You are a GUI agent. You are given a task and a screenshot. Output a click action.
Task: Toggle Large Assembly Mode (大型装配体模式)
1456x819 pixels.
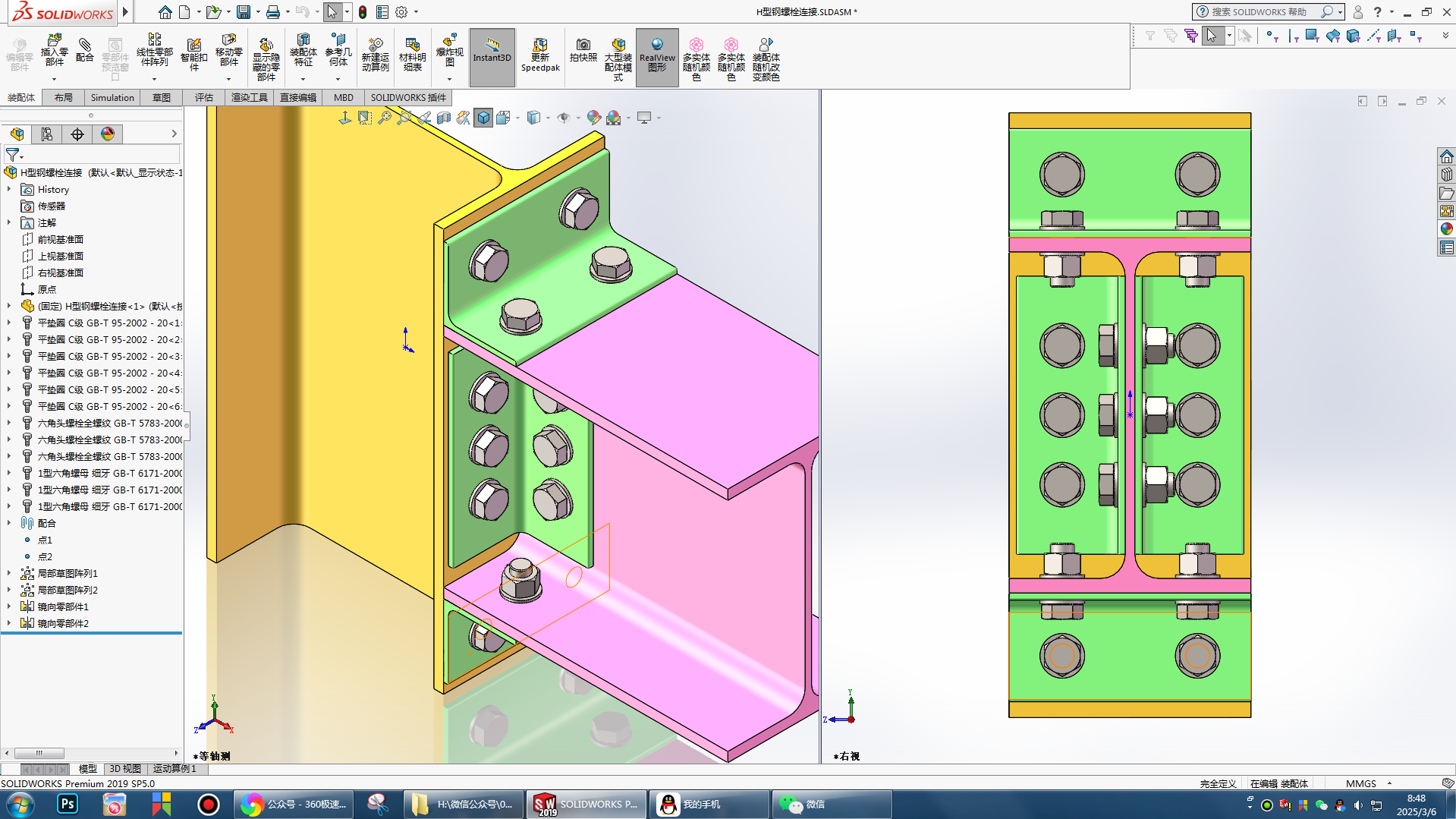point(618,58)
